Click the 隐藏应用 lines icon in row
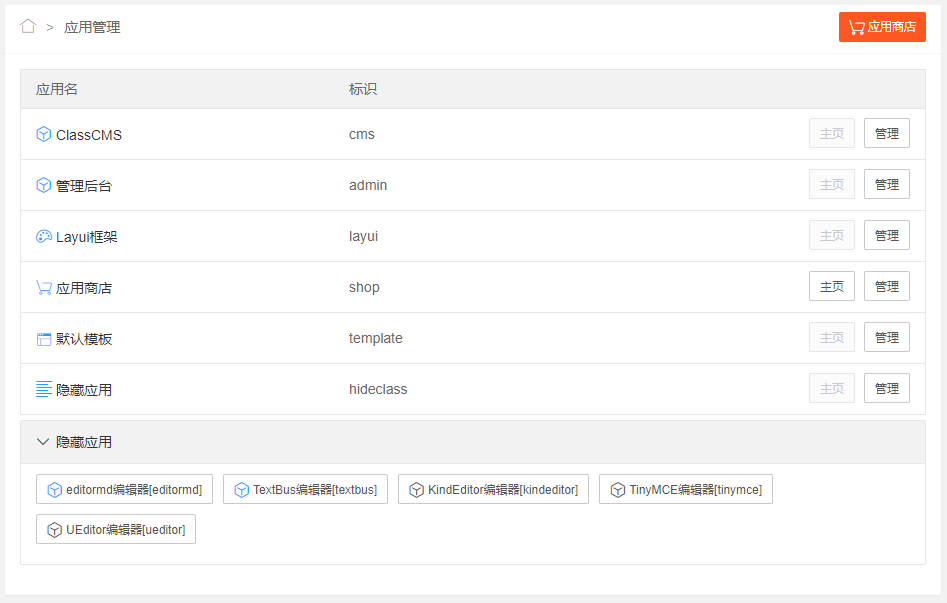 coord(43,389)
